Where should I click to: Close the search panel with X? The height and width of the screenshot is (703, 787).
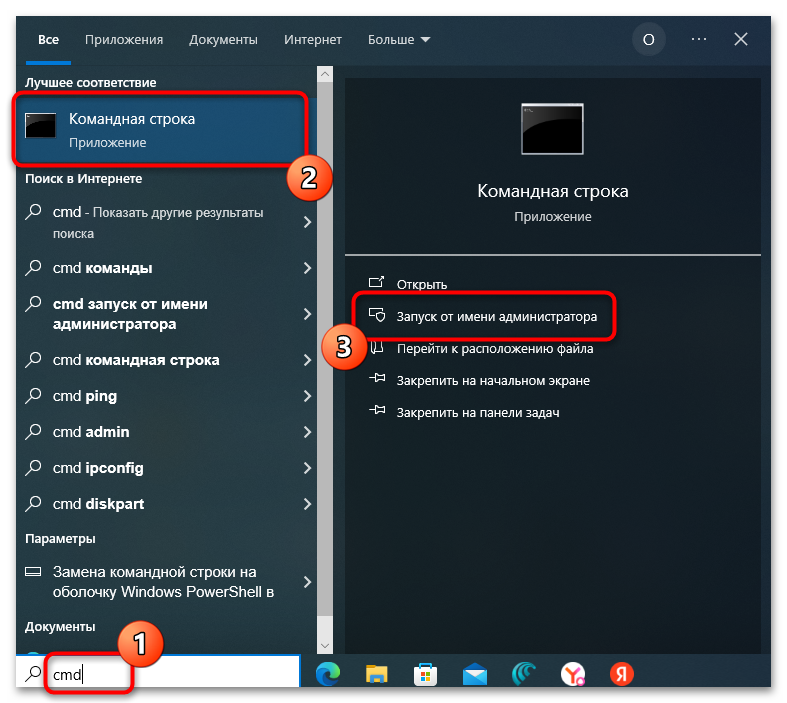(x=741, y=39)
